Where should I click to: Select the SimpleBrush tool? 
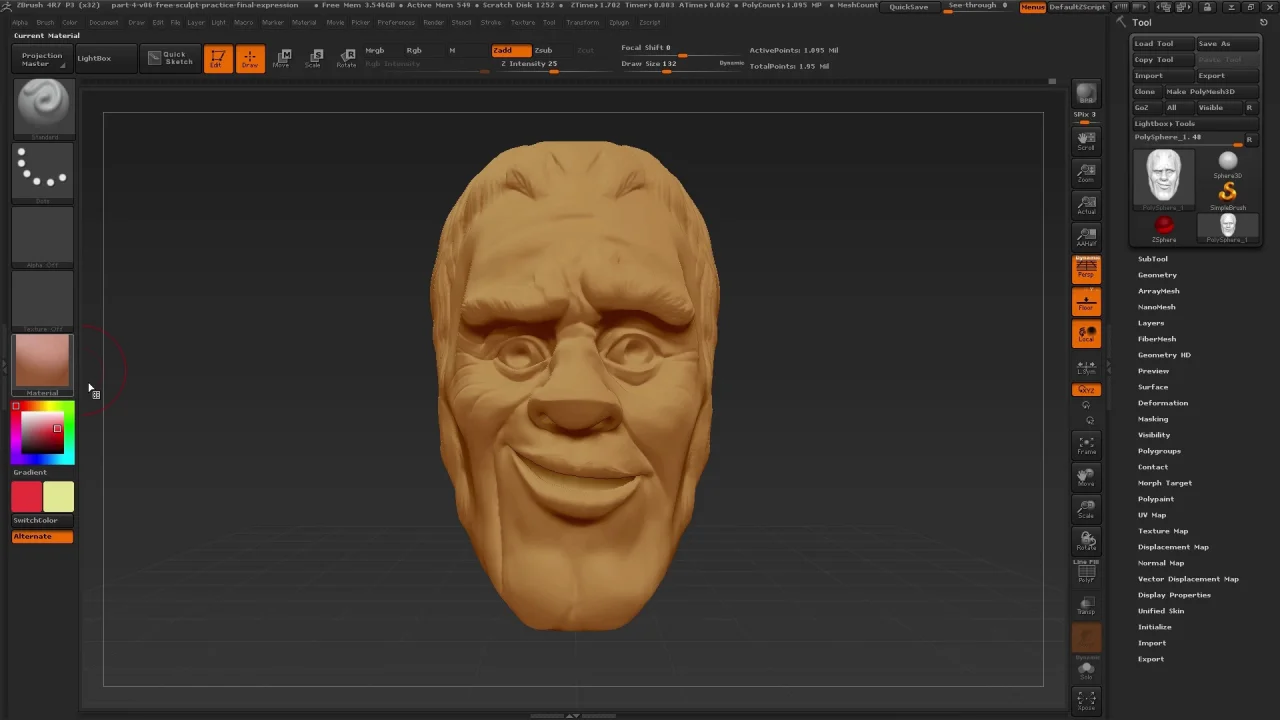[1227, 195]
